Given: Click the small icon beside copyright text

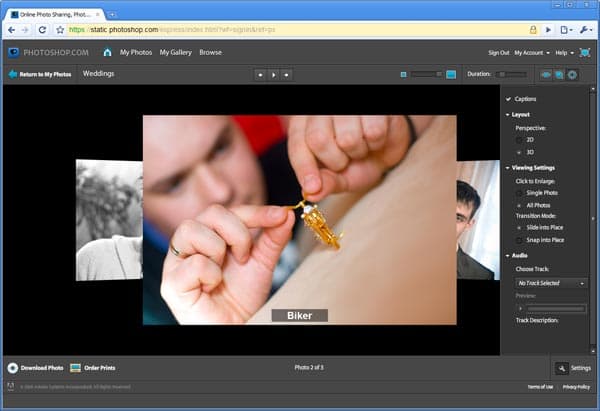Looking at the screenshot, I should coord(11,387).
